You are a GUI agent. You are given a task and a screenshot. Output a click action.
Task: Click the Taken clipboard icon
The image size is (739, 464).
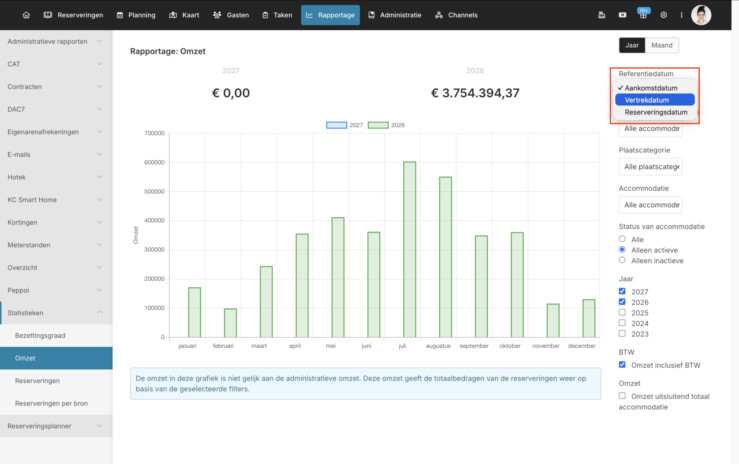pyautogui.click(x=265, y=15)
